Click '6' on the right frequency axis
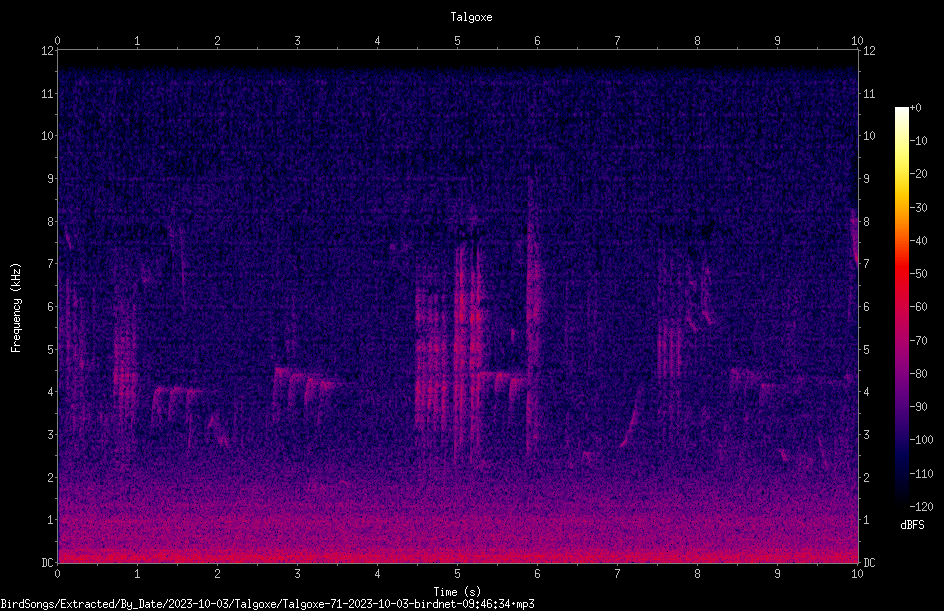This screenshot has width=944, height=611. 866,306
